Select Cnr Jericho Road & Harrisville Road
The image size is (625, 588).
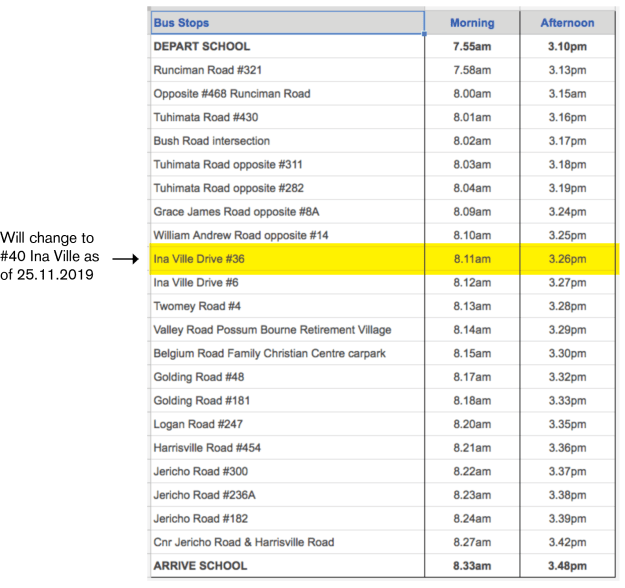[x=244, y=542]
